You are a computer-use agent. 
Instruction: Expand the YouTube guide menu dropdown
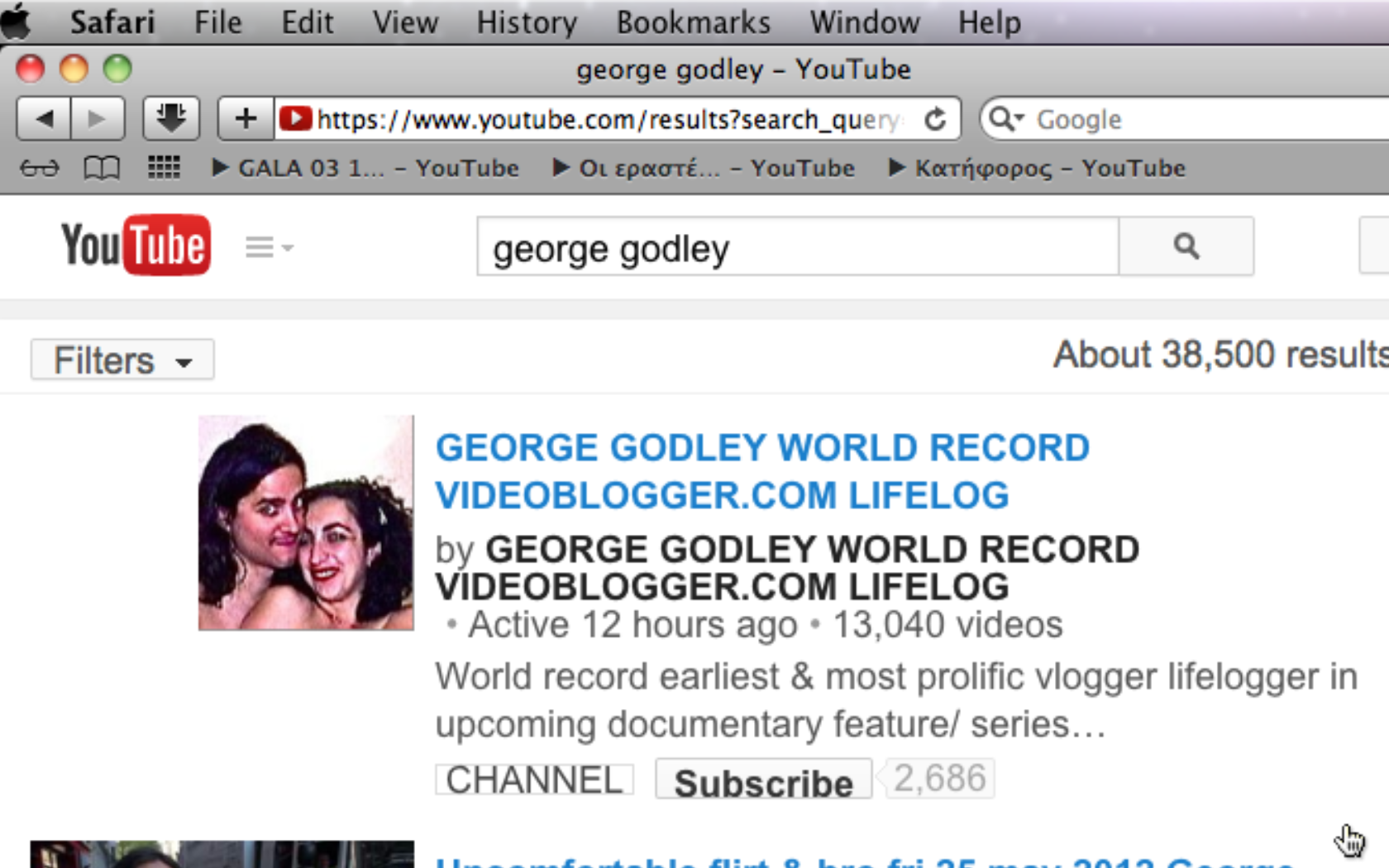pos(269,247)
